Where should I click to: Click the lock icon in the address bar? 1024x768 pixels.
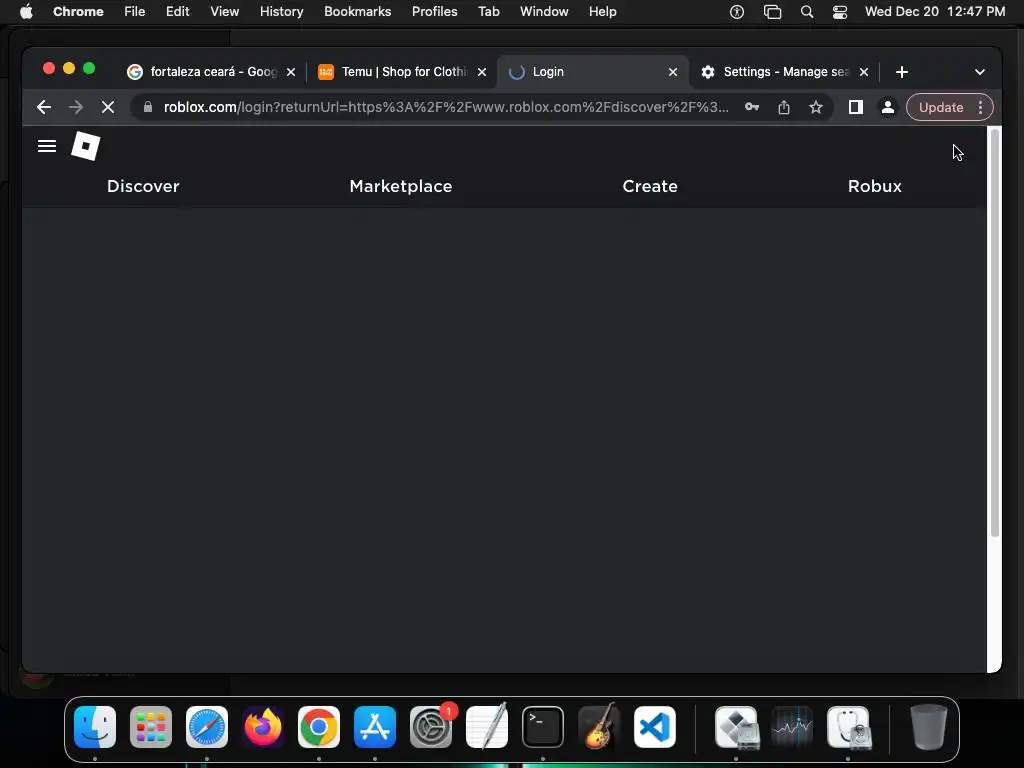[x=148, y=107]
